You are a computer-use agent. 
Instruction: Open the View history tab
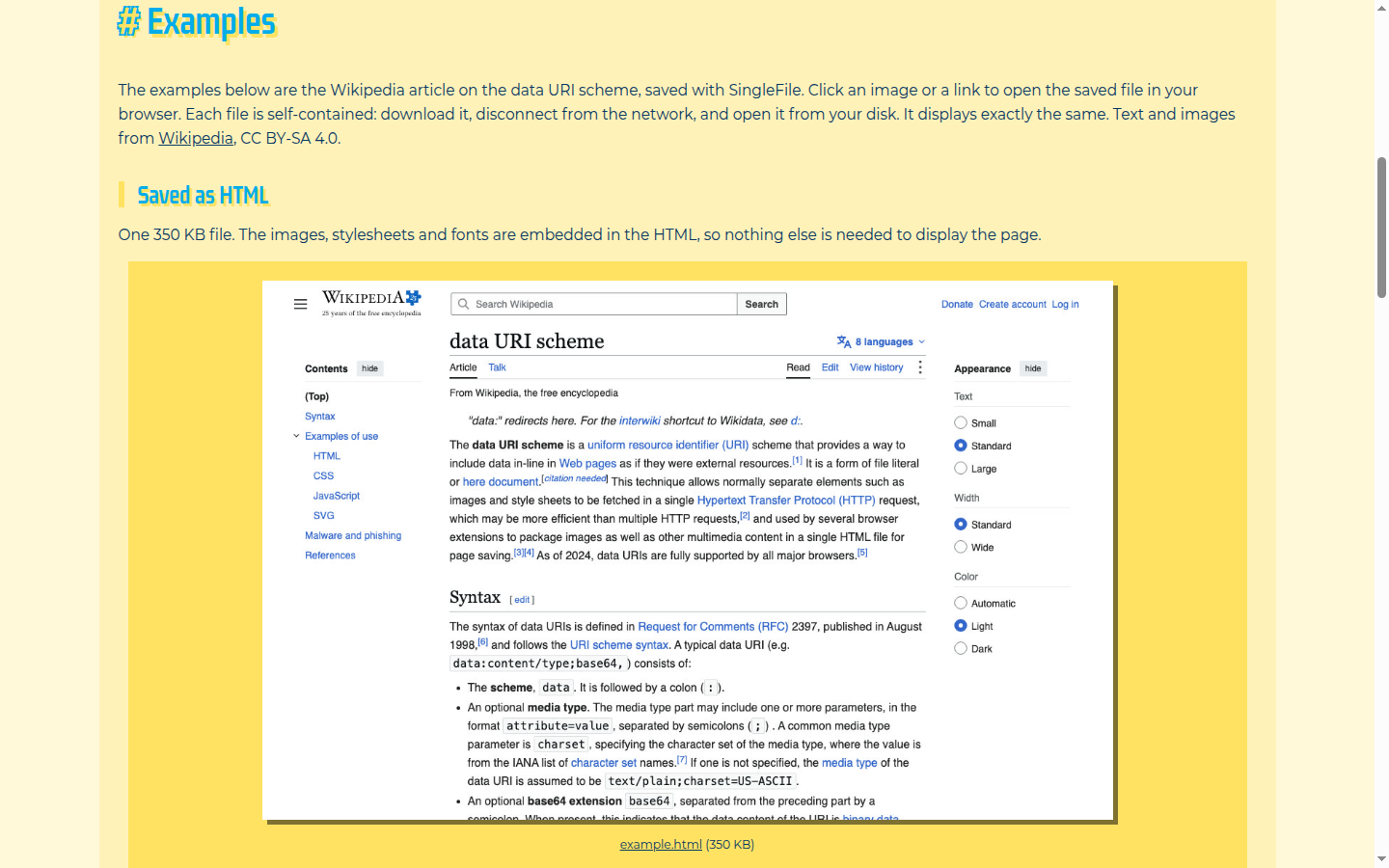[x=877, y=367]
